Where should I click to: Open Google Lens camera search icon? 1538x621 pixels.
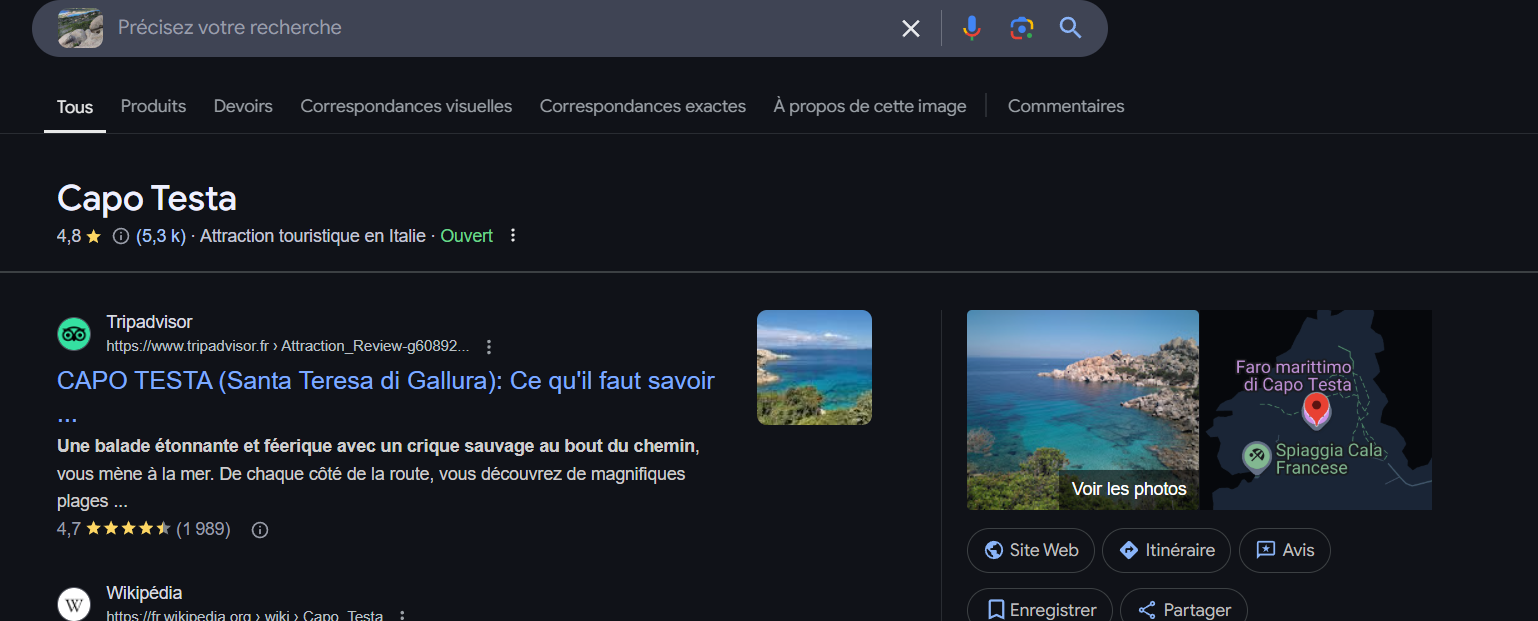click(x=1021, y=28)
